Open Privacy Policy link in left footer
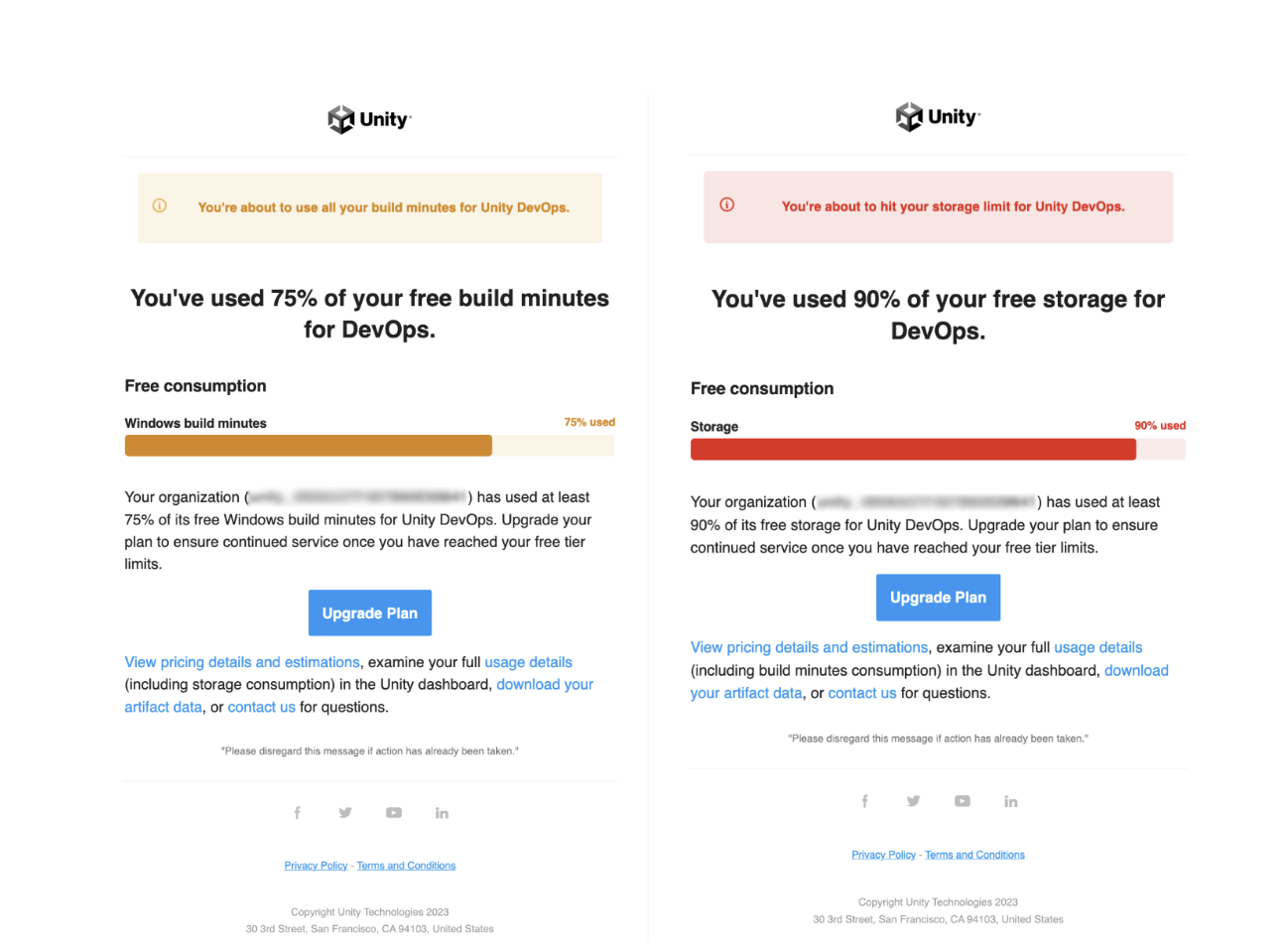This screenshot has width=1288, height=951. [x=316, y=866]
